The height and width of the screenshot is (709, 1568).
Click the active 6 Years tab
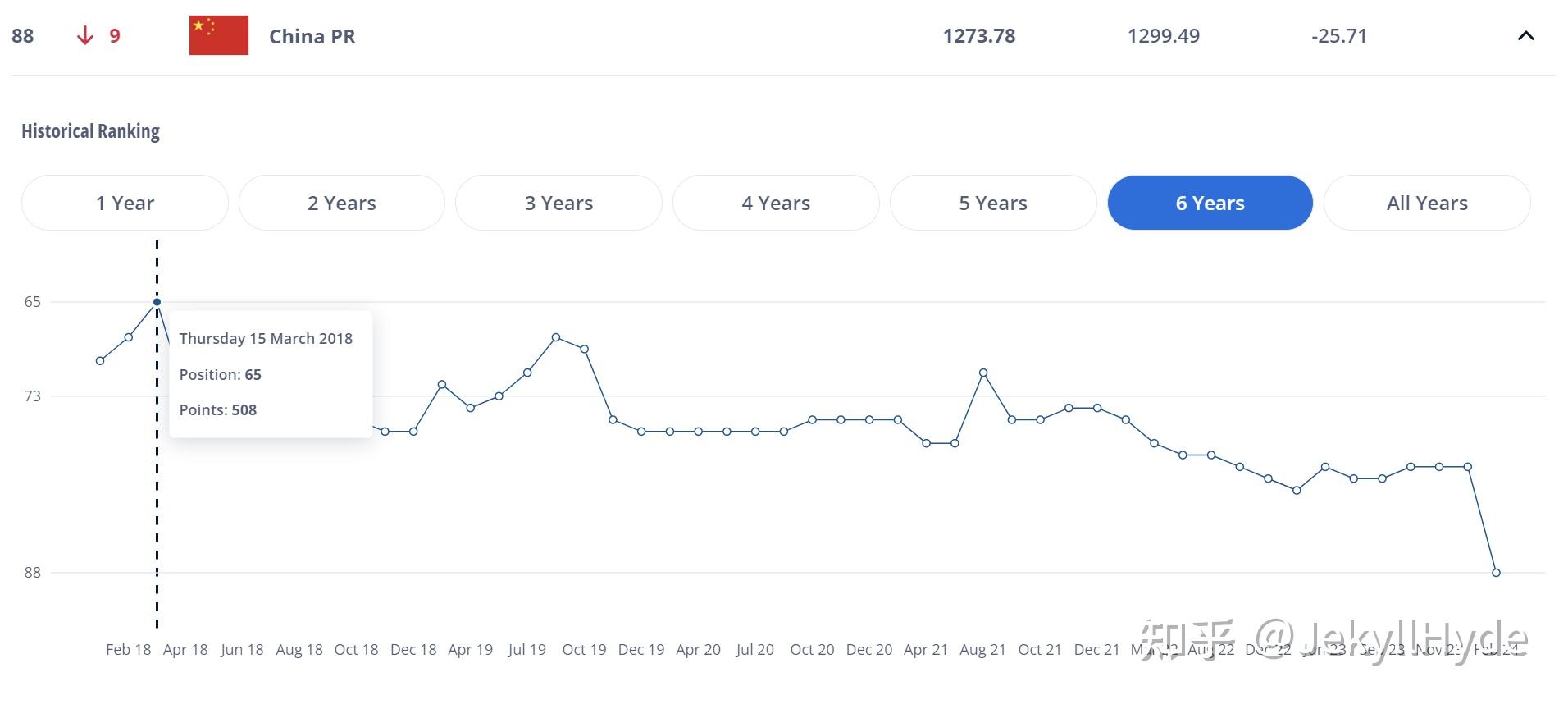[x=1210, y=203]
